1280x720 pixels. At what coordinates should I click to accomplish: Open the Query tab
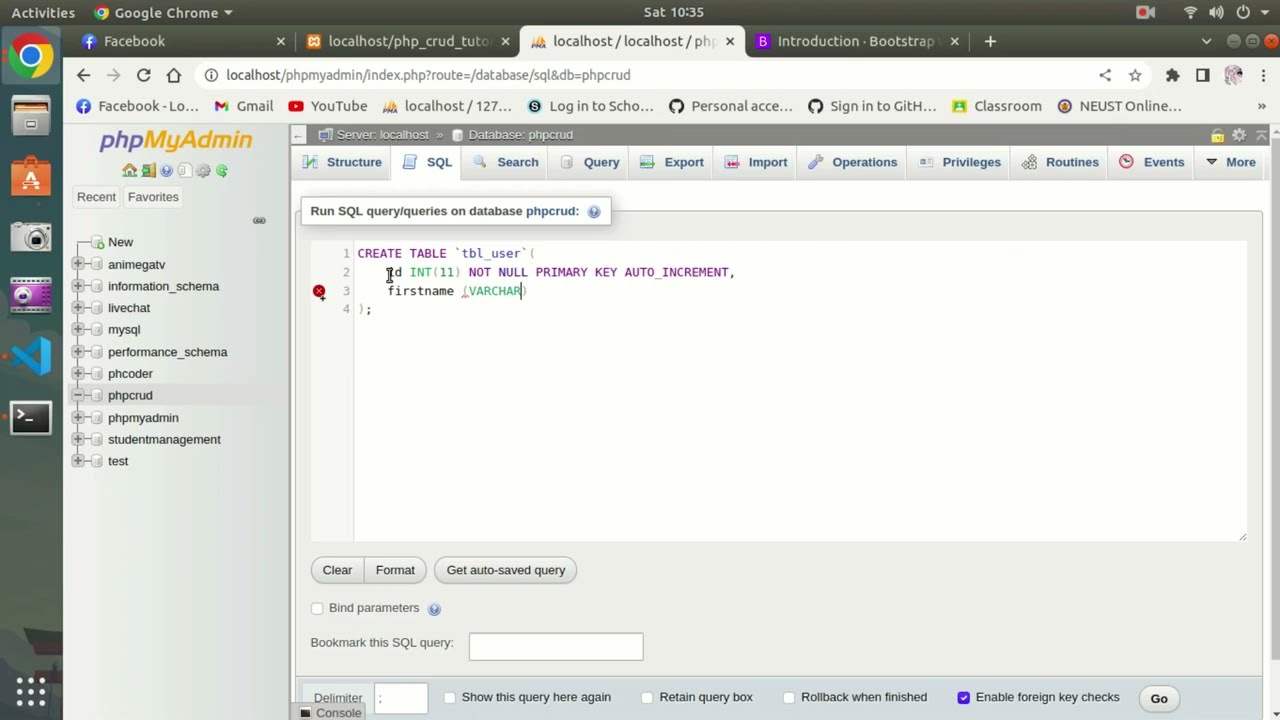[x=590, y=162]
